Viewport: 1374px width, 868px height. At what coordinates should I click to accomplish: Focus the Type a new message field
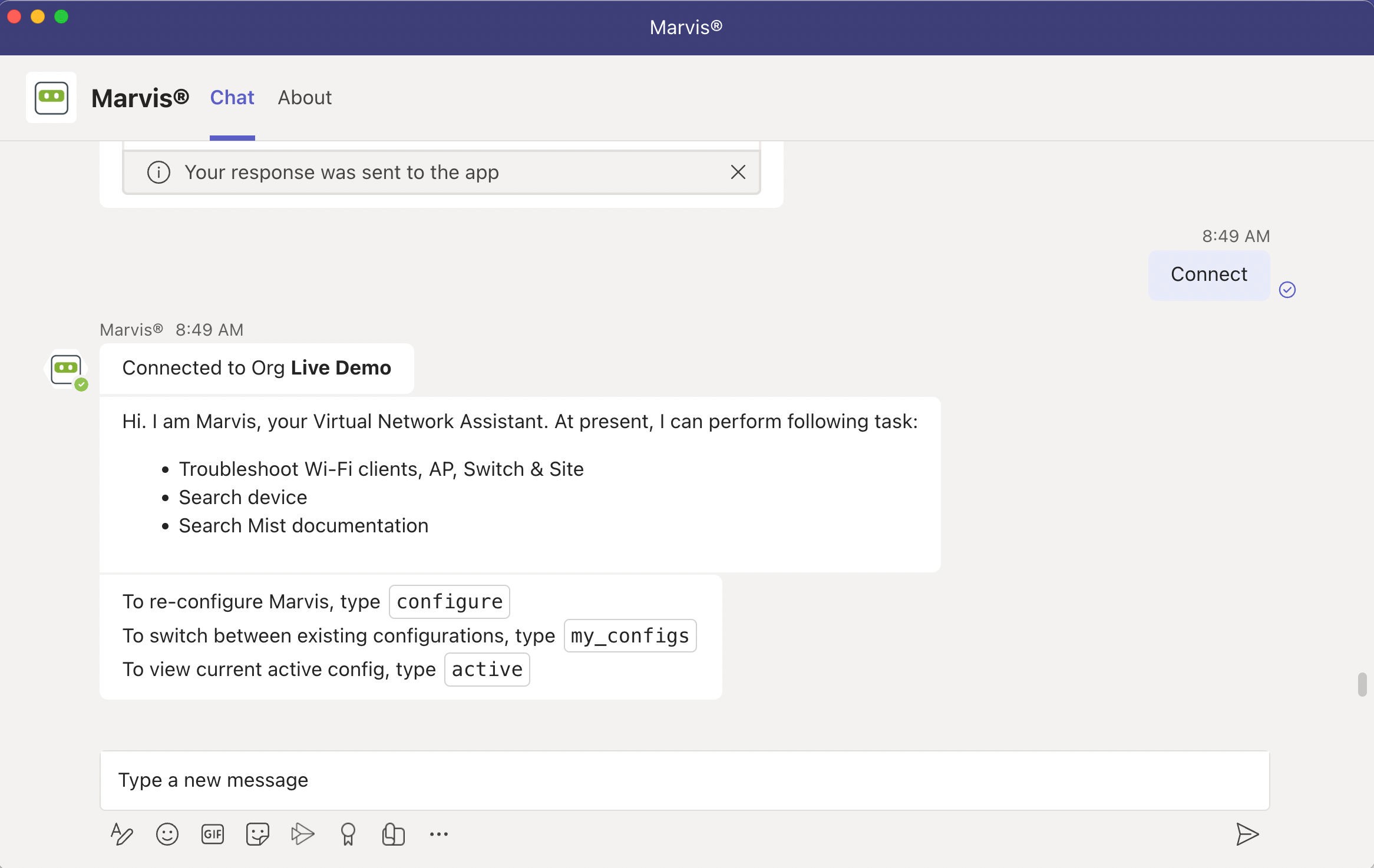point(683,780)
